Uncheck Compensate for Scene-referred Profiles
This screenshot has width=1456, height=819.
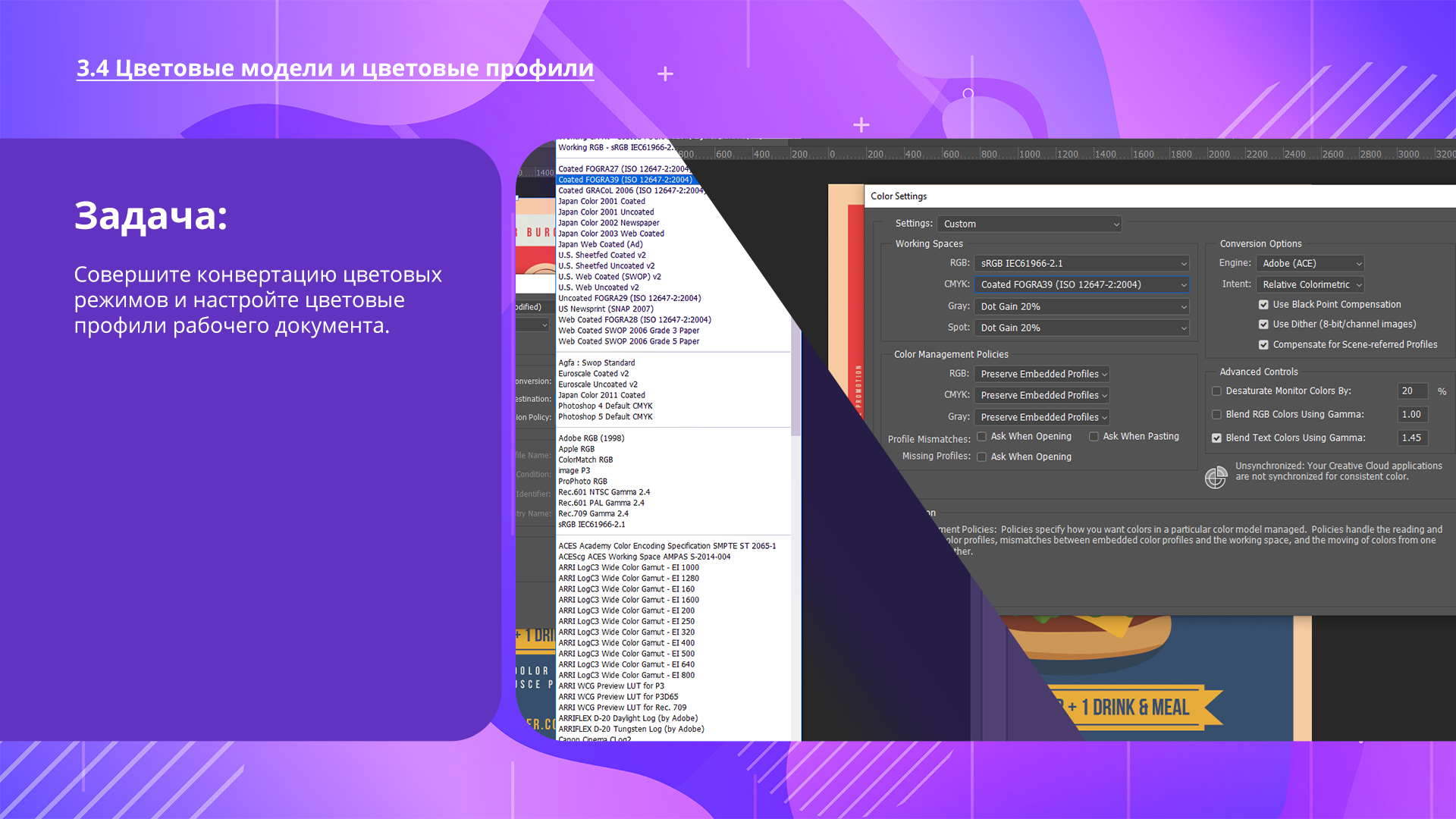coord(1263,345)
